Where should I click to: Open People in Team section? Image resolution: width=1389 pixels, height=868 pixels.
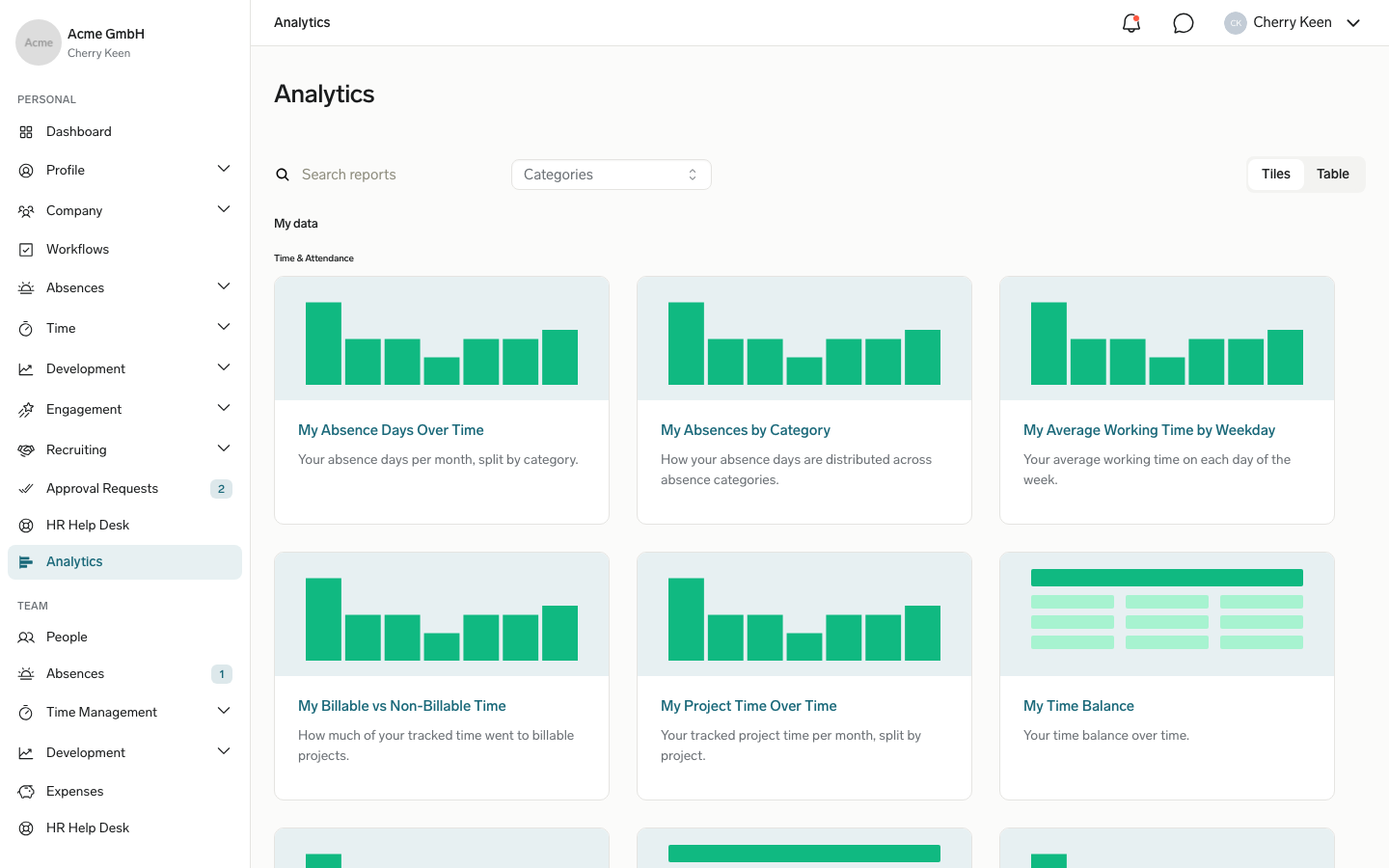click(125, 637)
